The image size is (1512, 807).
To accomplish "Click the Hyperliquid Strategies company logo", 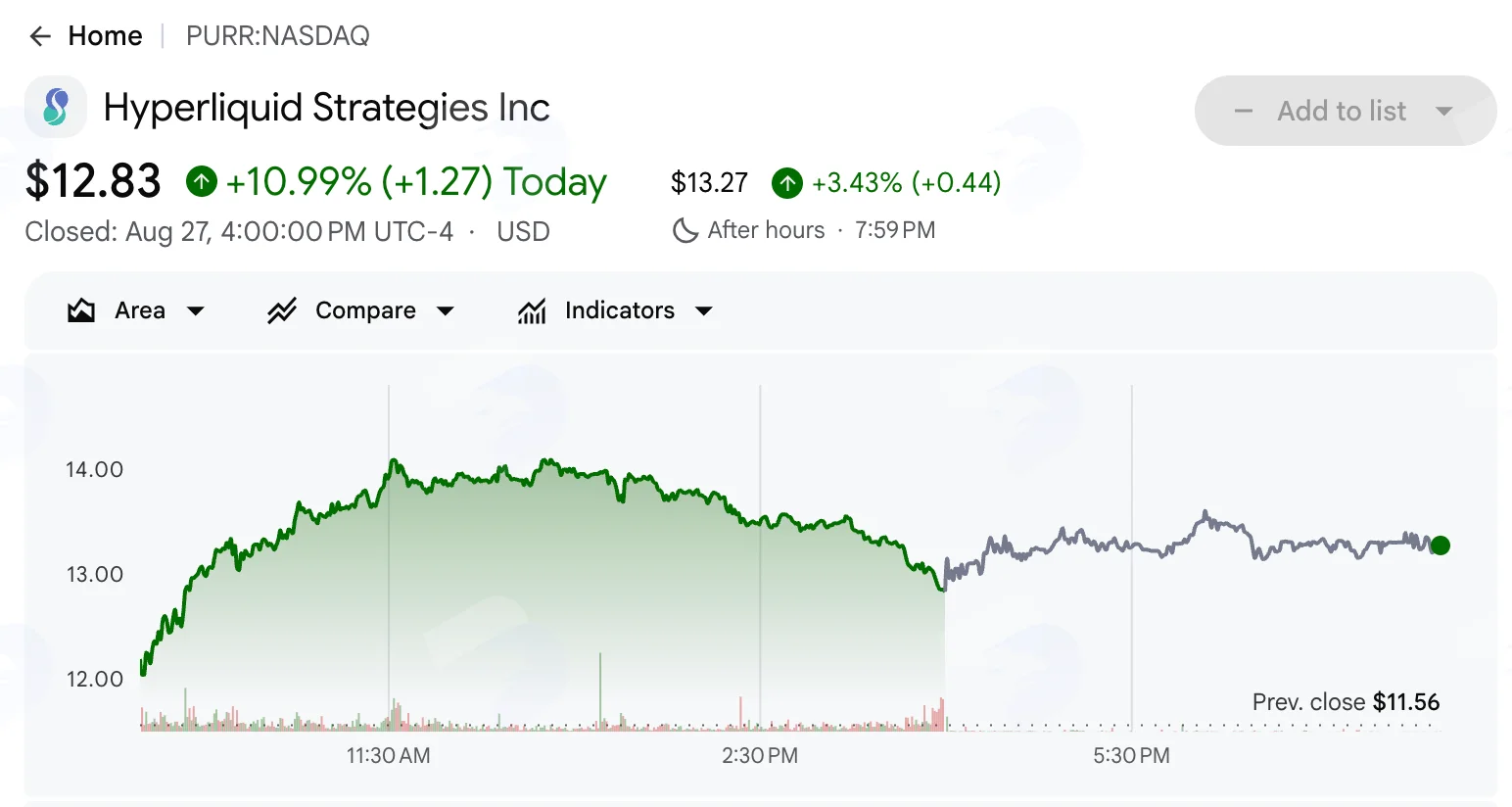I will point(56,107).
